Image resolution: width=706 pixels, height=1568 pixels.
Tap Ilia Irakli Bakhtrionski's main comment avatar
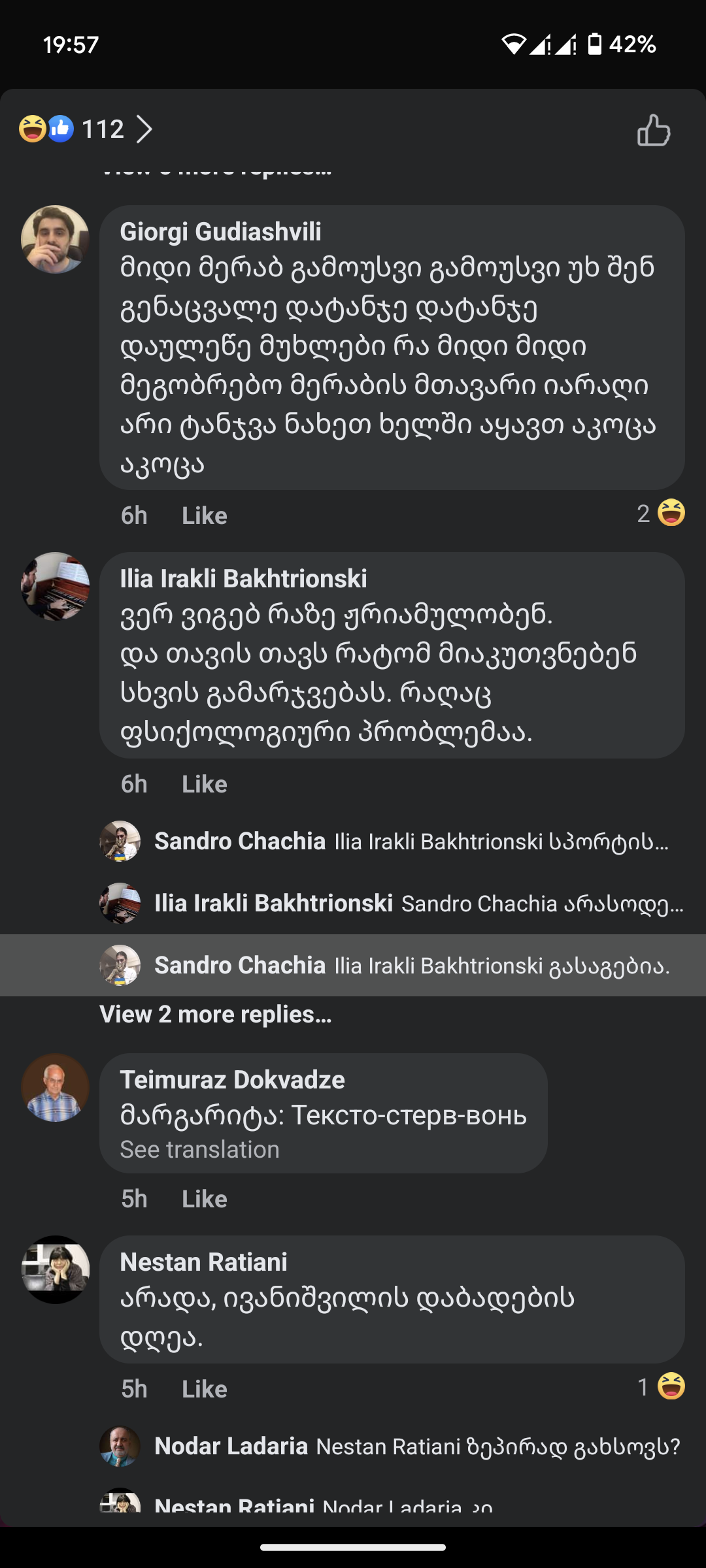coord(55,586)
